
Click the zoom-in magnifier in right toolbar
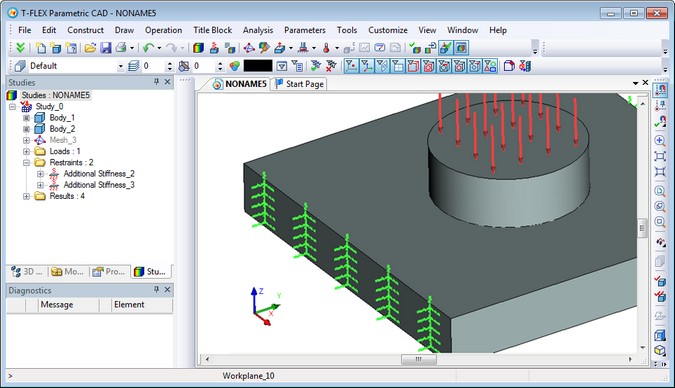pyautogui.click(x=660, y=140)
